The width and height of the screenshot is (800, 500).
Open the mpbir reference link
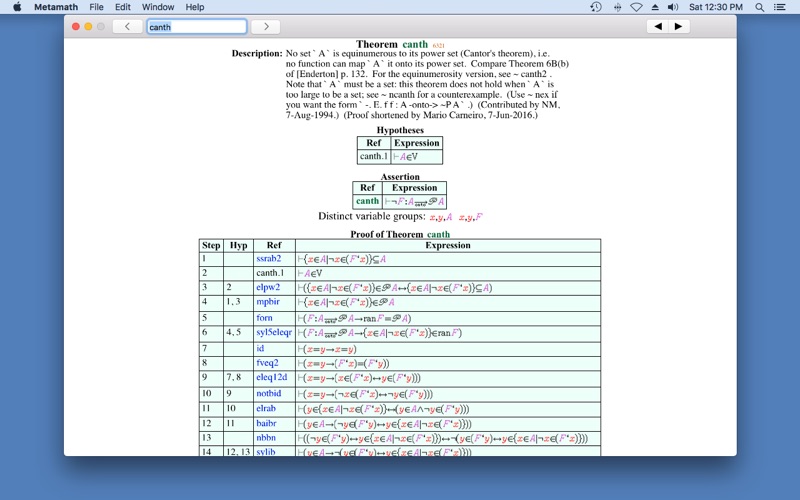268,302
